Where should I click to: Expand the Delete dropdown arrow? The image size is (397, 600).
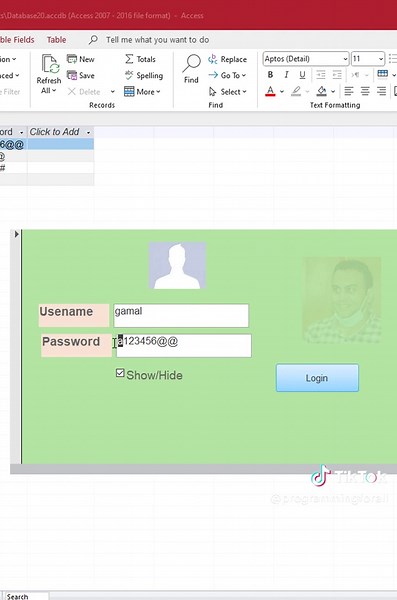point(113,92)
